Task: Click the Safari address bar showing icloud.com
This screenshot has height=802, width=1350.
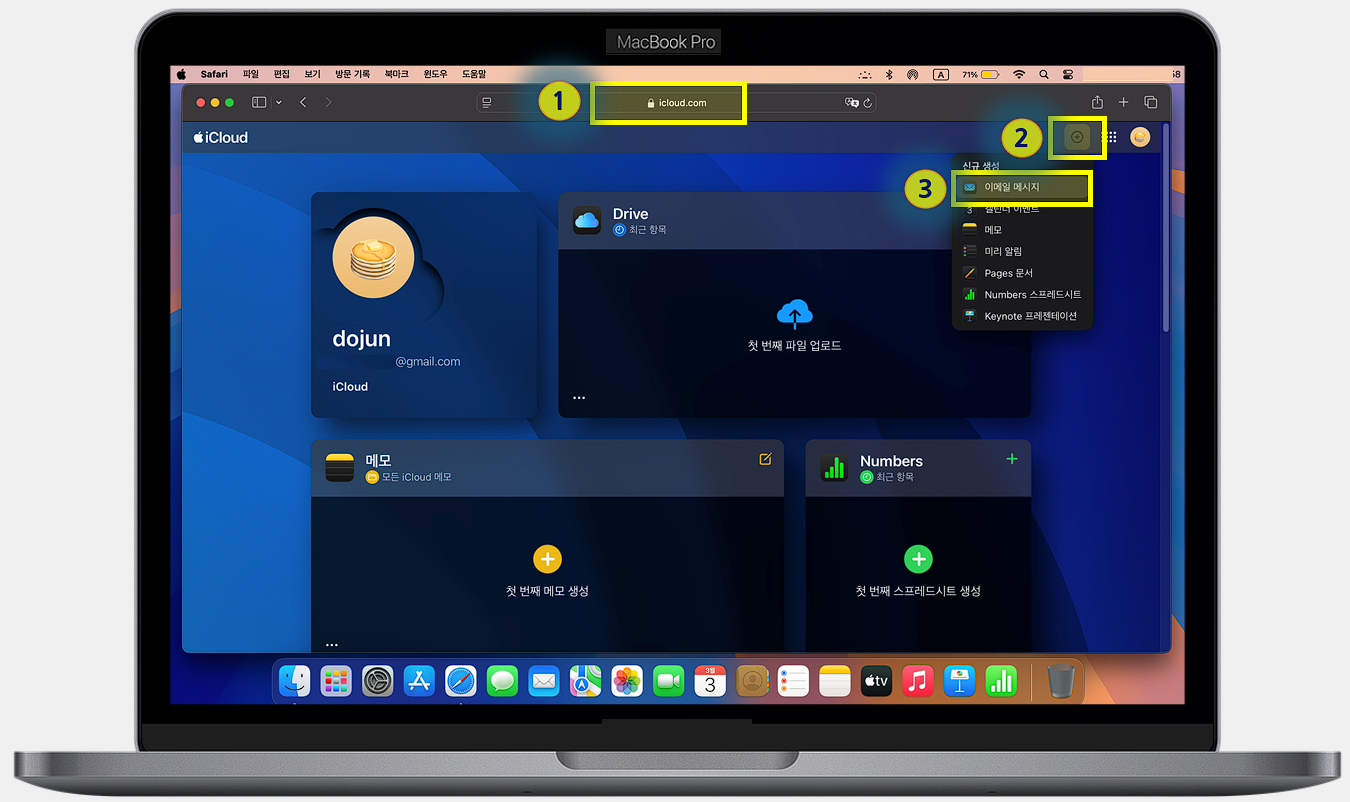Action: (676, 102)
